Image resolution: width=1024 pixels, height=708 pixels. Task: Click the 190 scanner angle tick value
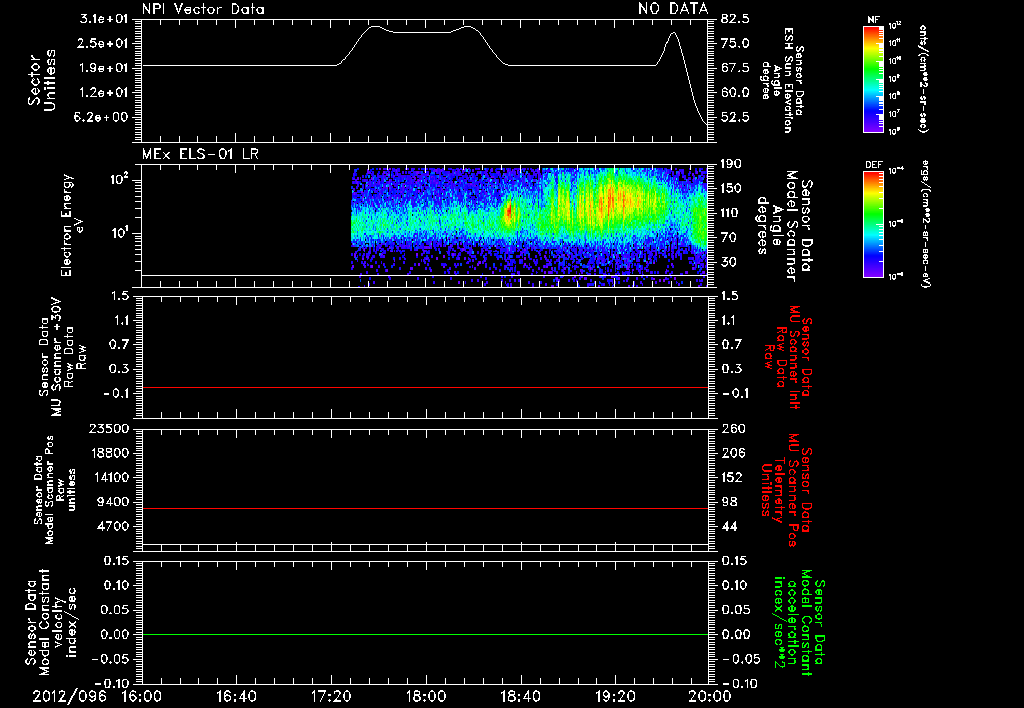pos(731,164)
